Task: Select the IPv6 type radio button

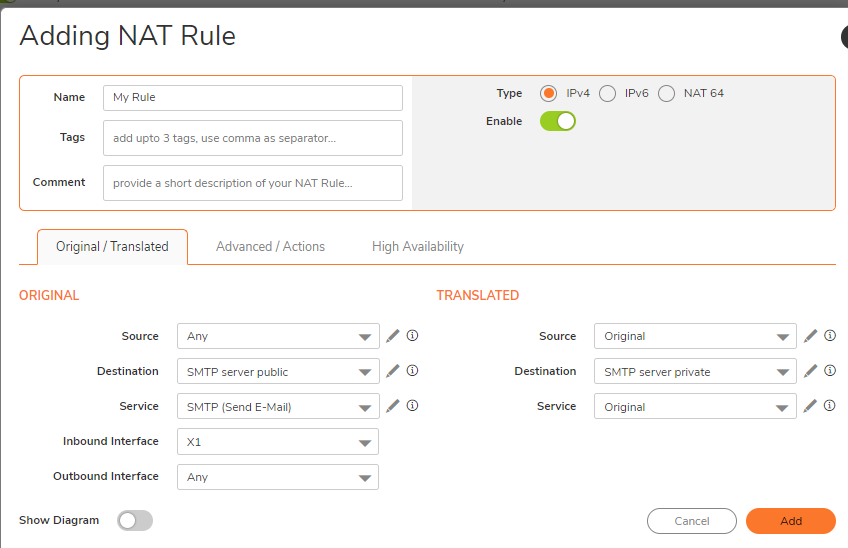Action: point(607,94)
